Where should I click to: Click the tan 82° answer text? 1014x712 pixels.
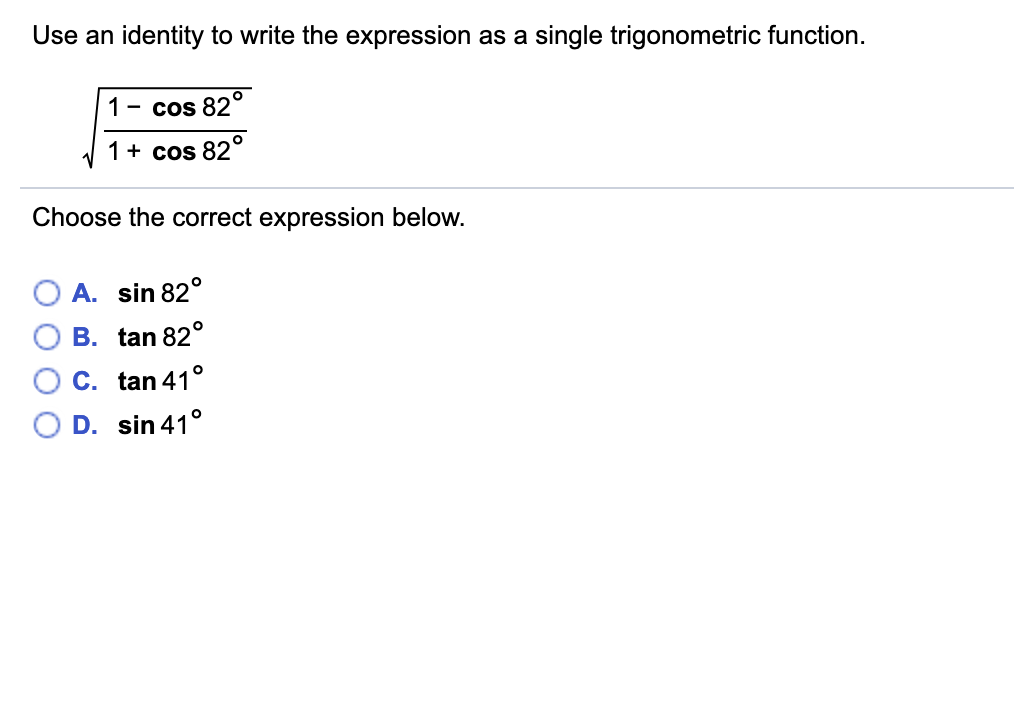(158, 337)
